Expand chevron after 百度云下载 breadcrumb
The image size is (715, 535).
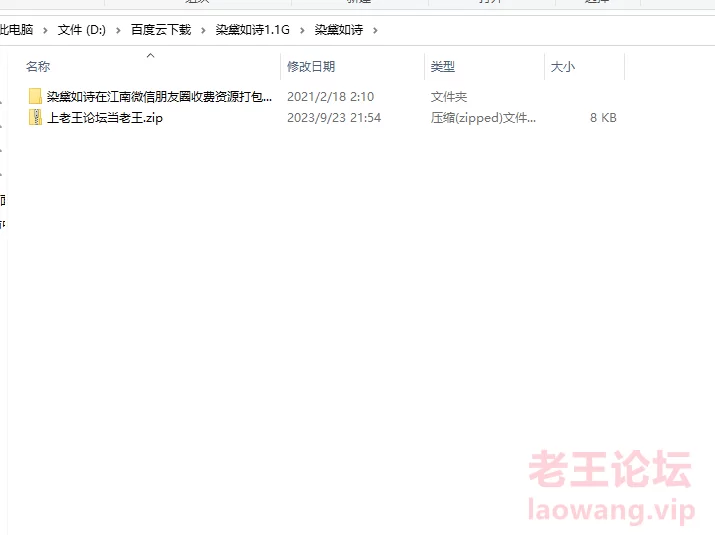tap(203, 31)
